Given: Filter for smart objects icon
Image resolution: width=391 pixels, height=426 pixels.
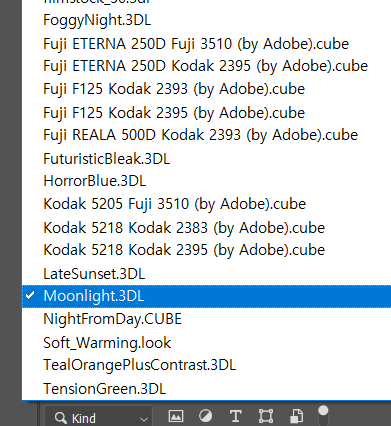Looking at the screenshot, I should 296,416.
